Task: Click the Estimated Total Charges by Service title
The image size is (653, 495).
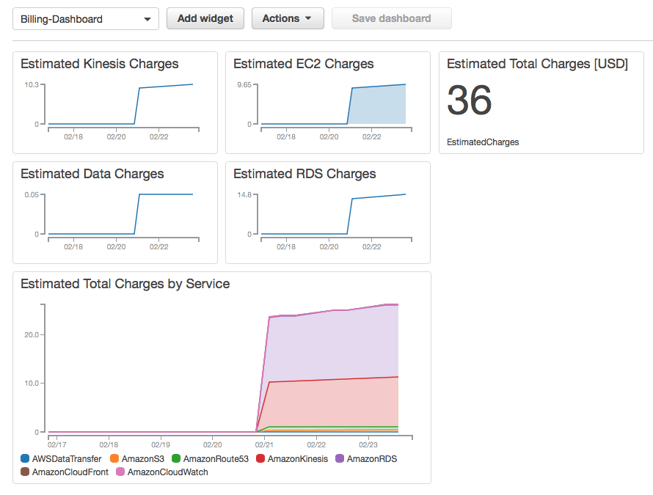Action: coord(125,284)
